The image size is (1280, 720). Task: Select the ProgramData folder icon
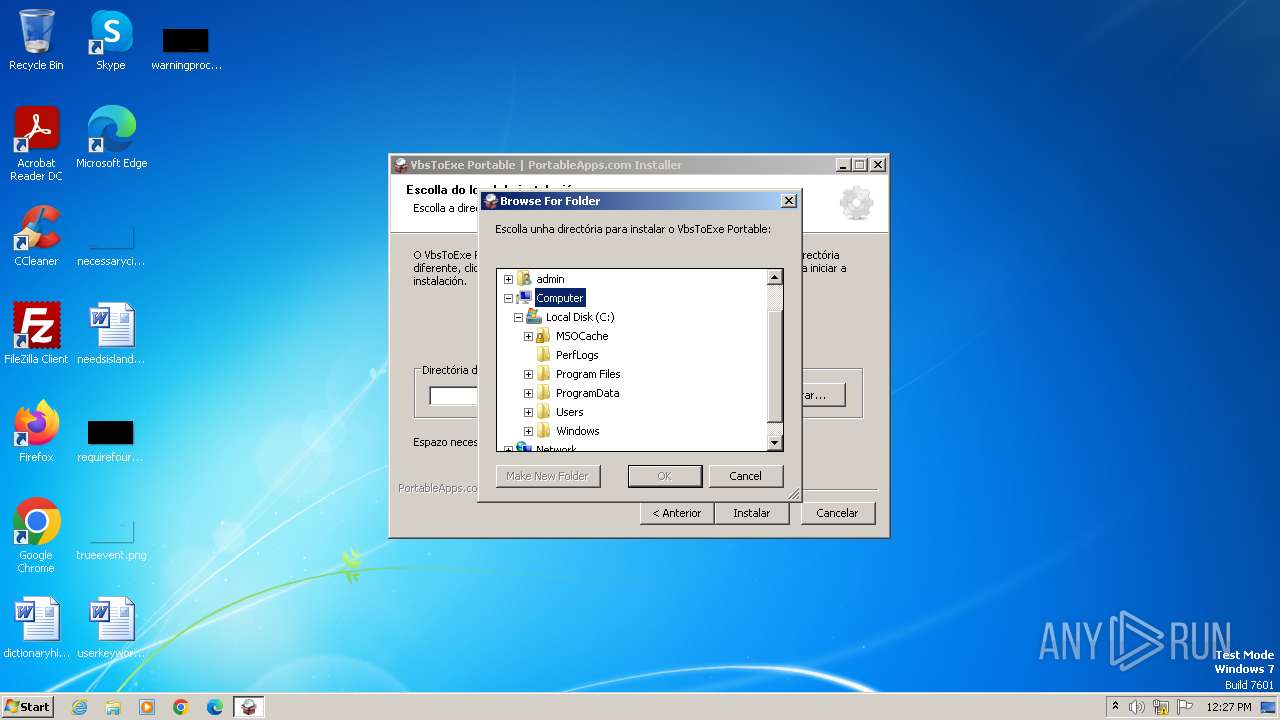coord(543,393)
